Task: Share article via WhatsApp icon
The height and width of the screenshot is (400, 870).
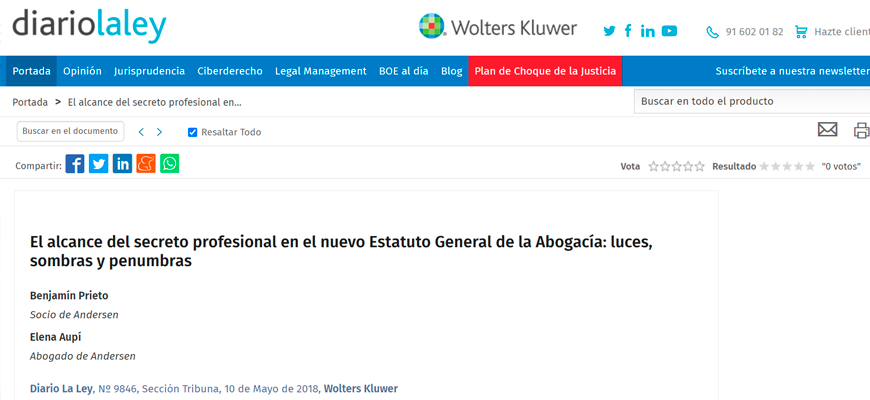Action: coord(170,164)
